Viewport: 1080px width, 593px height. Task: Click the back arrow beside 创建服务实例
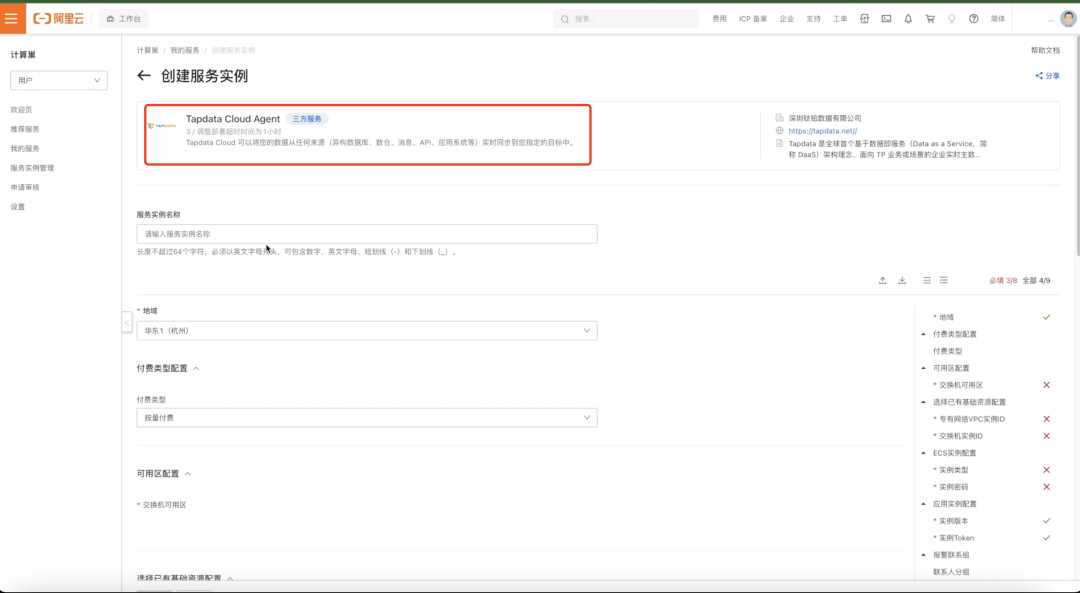point(143,76)
